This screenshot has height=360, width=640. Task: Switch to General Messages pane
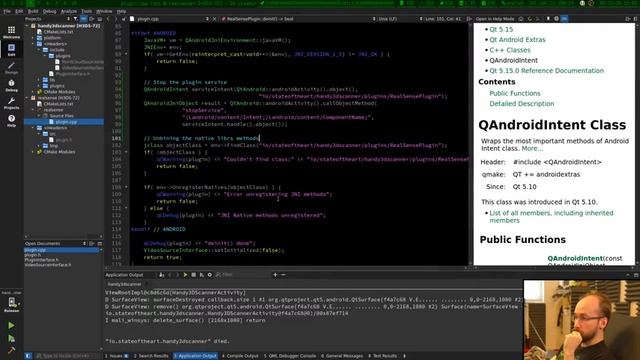[342, 356]
